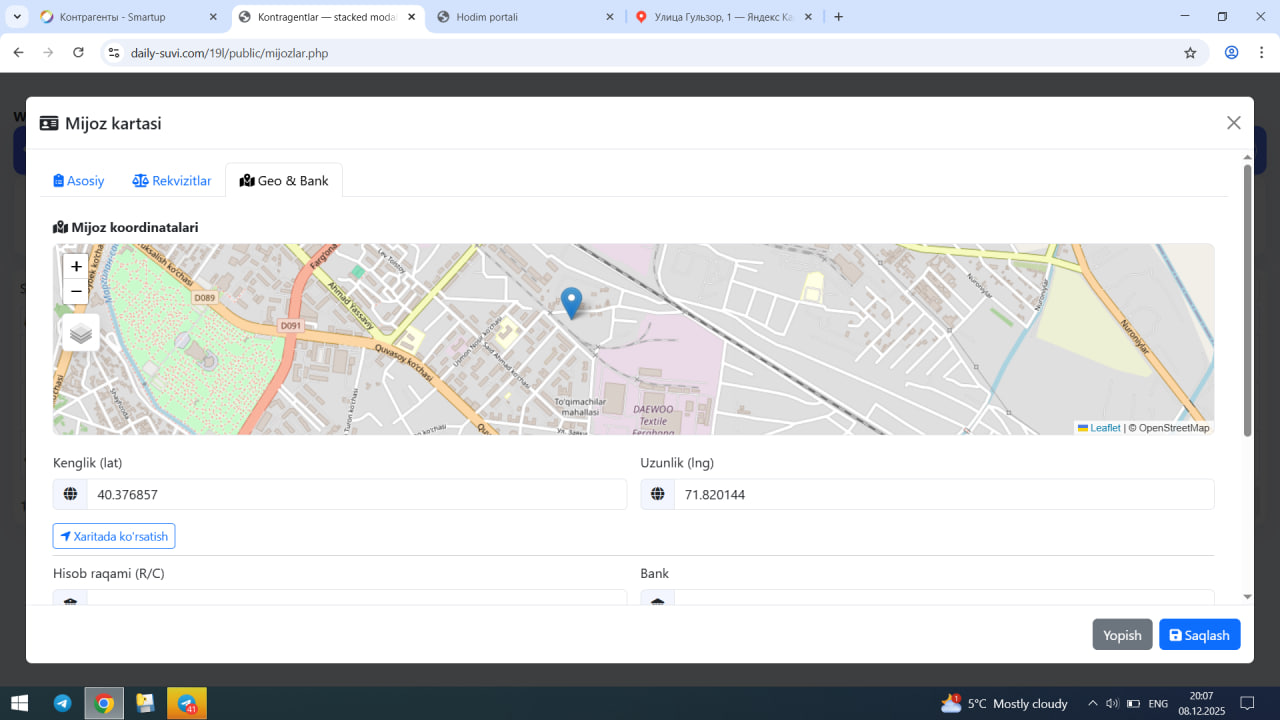Click the Yopish button
Screen dimensions: 1280x720
(1122, 635)
